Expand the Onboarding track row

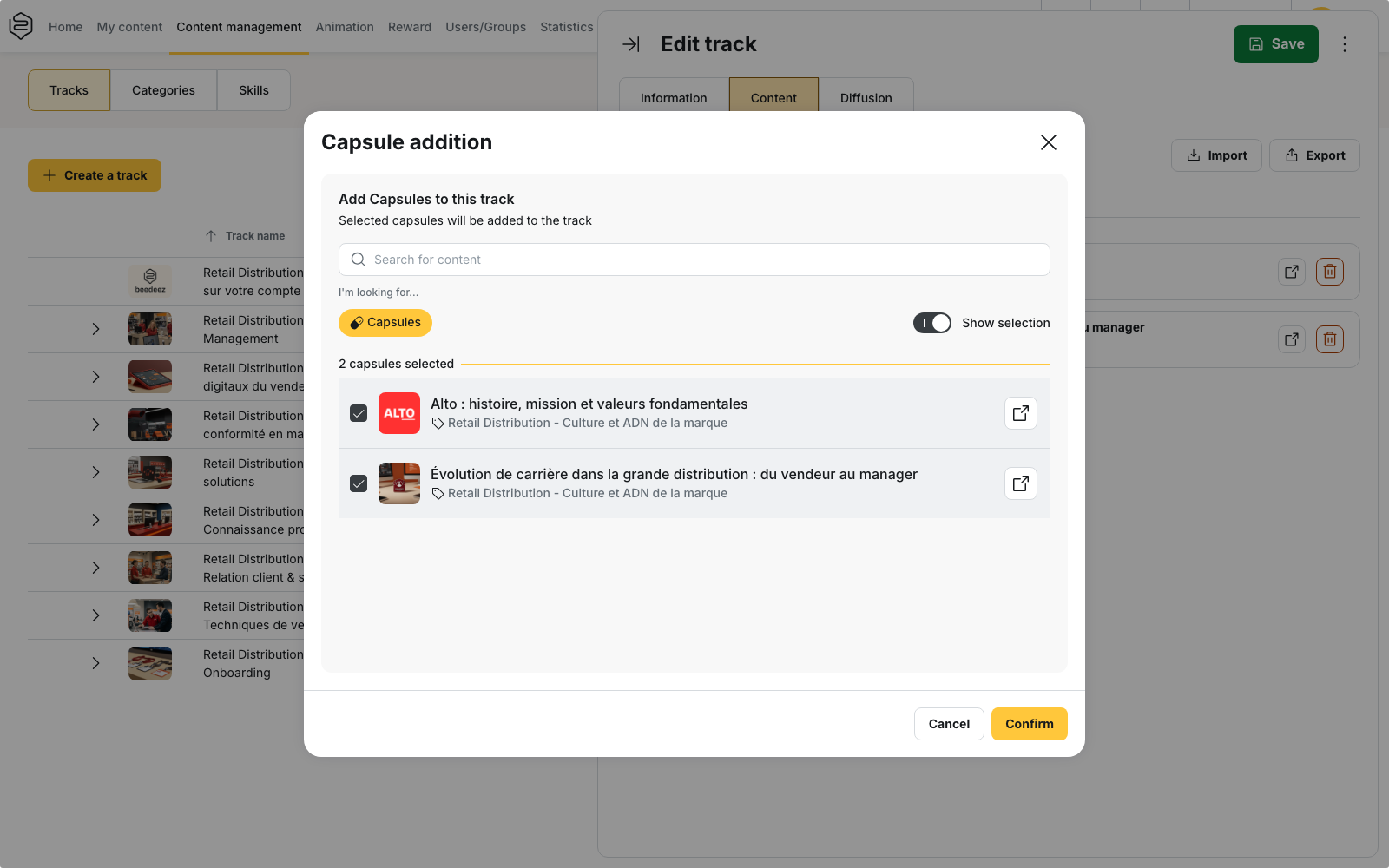(x=95, y=663)
